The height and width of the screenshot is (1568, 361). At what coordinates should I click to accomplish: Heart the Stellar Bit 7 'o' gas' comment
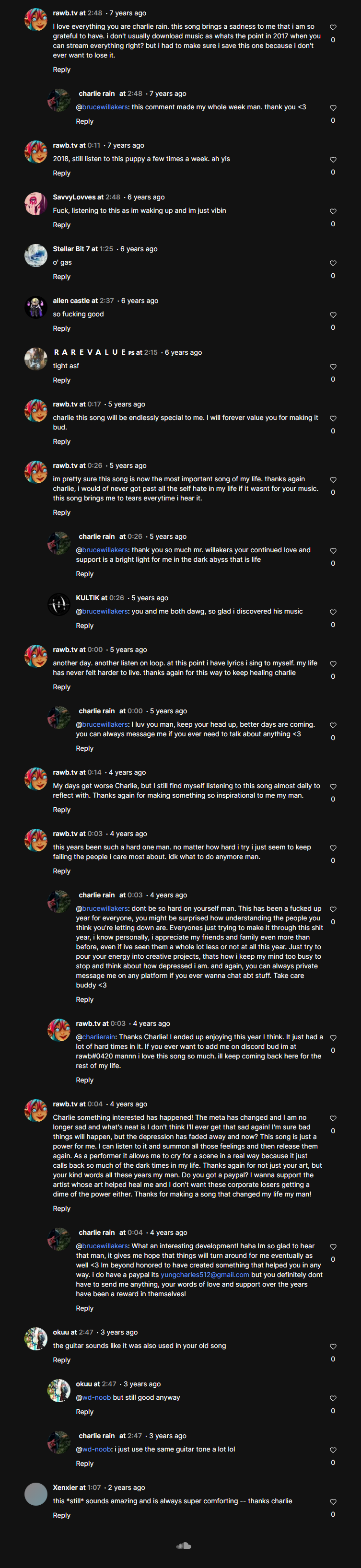click(x=333, y=263)
